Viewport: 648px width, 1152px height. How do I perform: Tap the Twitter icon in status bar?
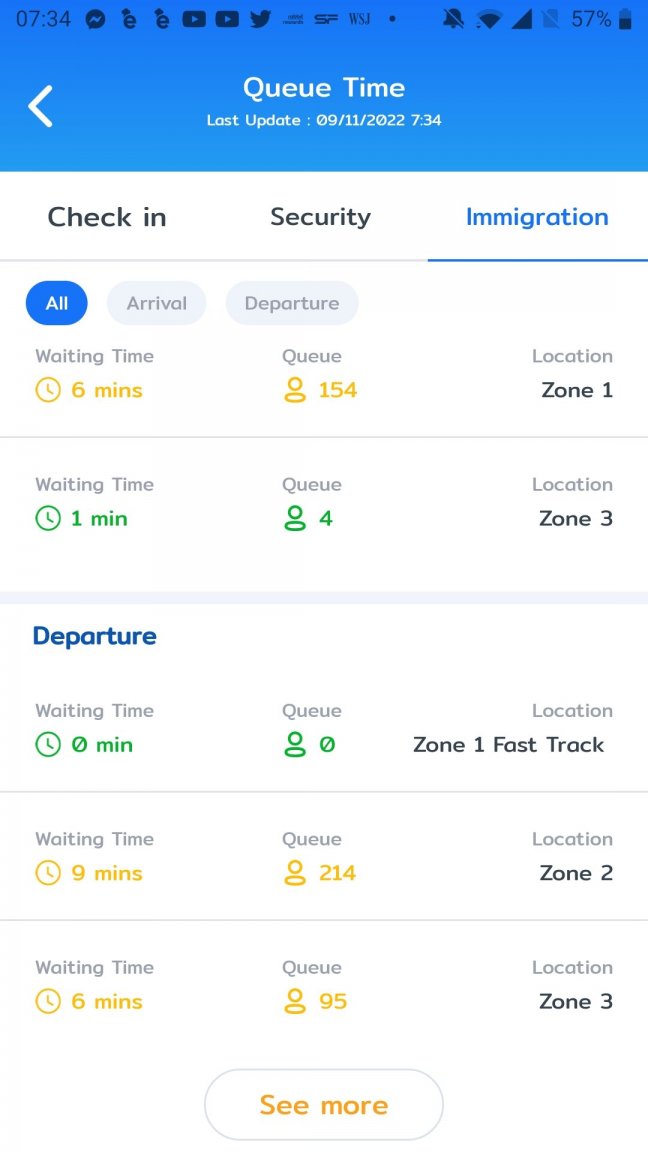tap(259, 19)
